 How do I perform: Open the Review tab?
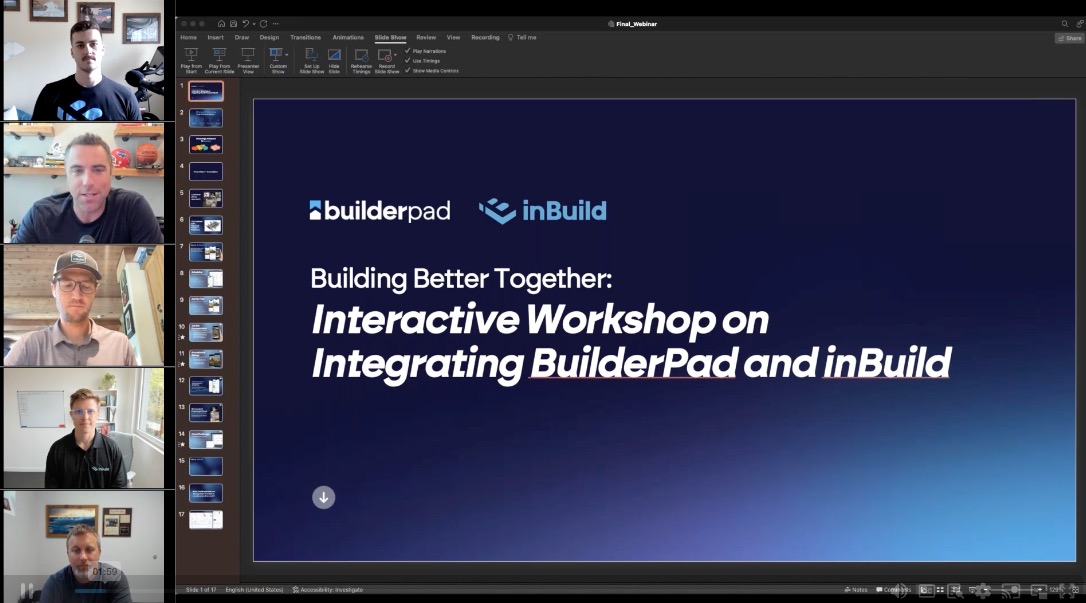[426, 37]
